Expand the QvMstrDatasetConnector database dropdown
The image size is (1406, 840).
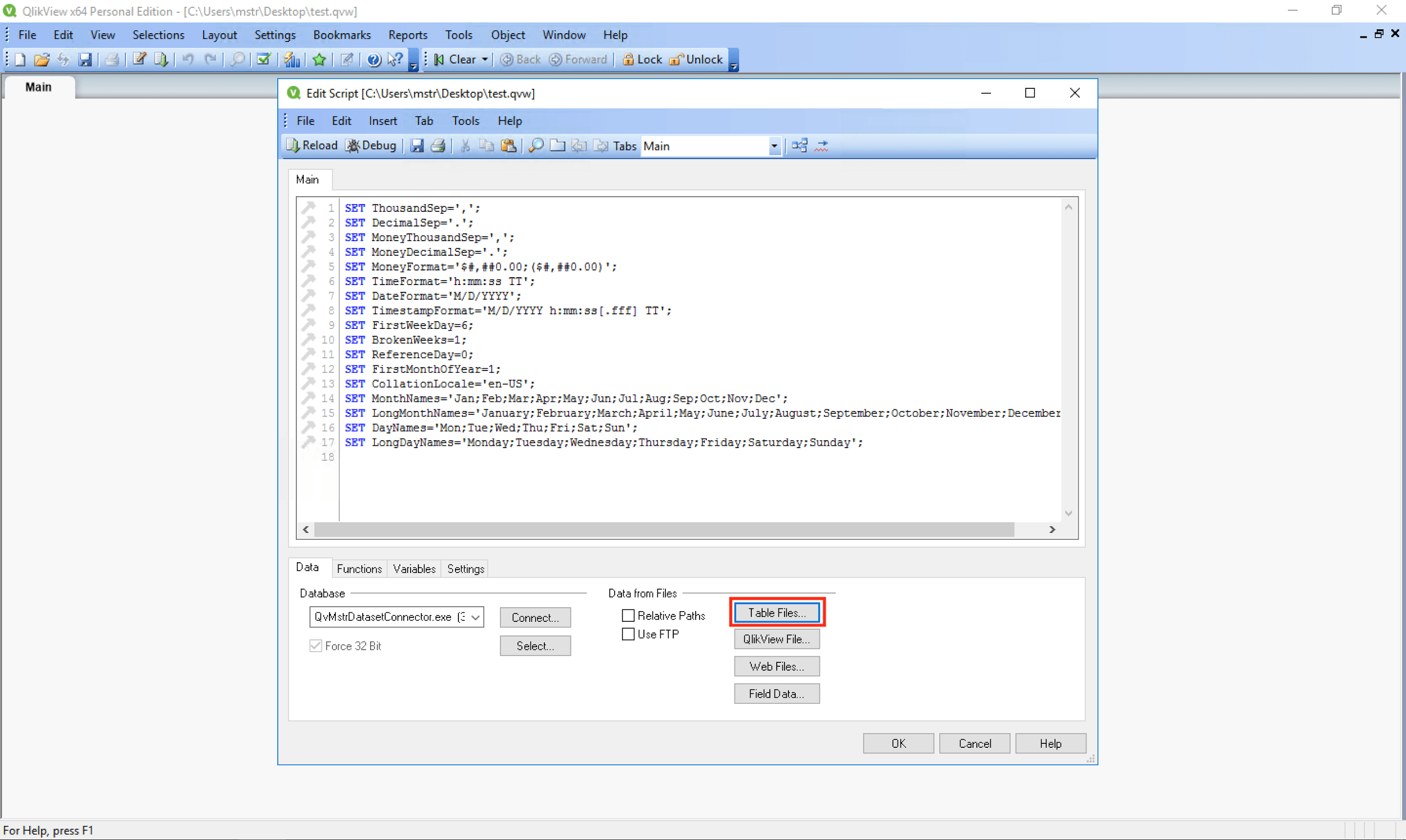[476, 617]
